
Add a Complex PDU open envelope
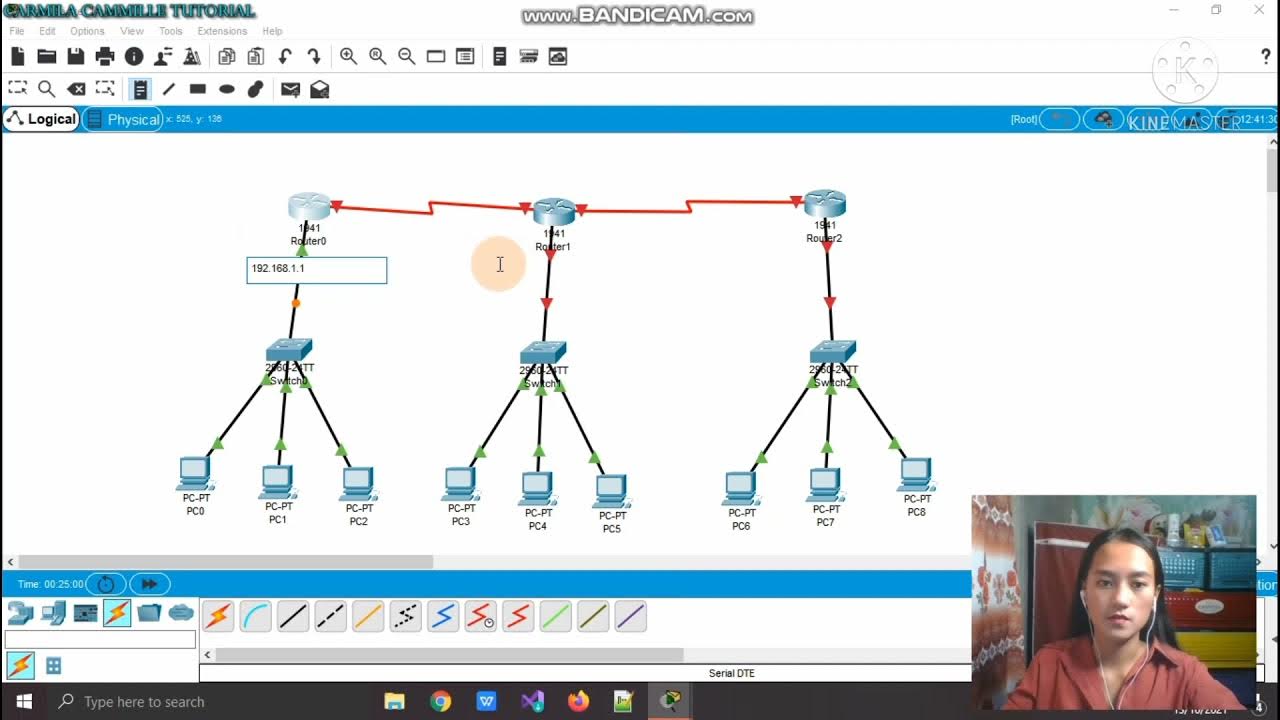click(320, 89)
